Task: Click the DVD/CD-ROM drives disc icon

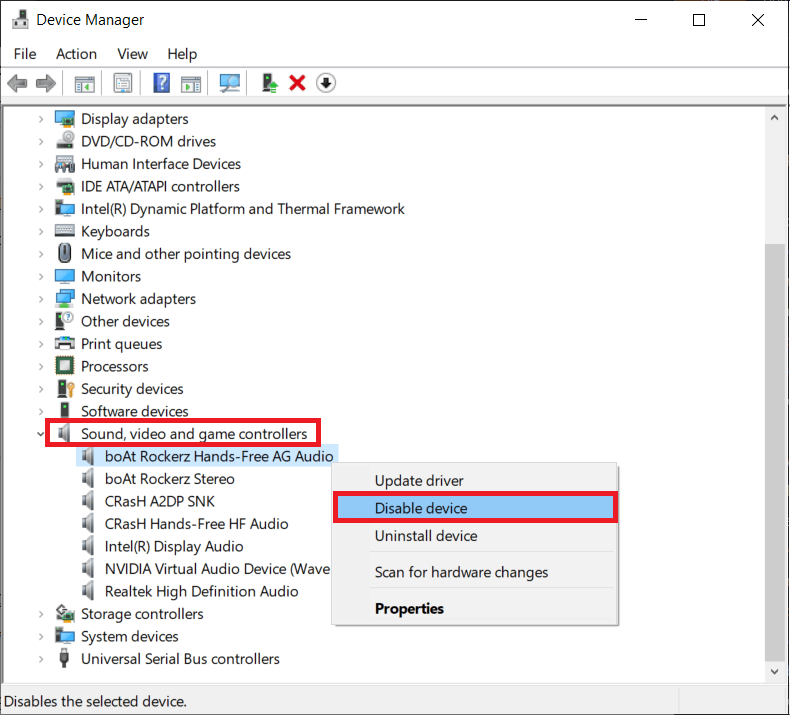Action: (64, 141)
